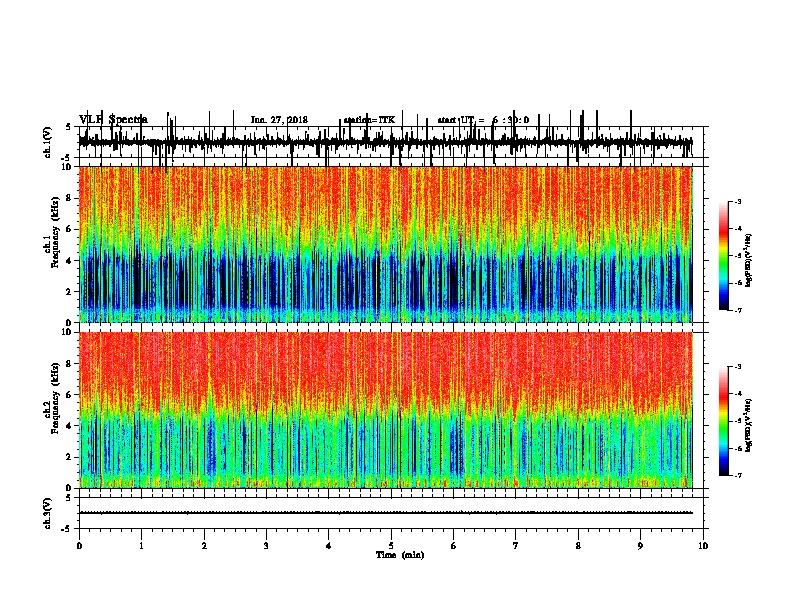Click the 4 kHz tick label of ch.1 axis
The image size is (792, 612).
pyautogui.click(x=69, y=260)
